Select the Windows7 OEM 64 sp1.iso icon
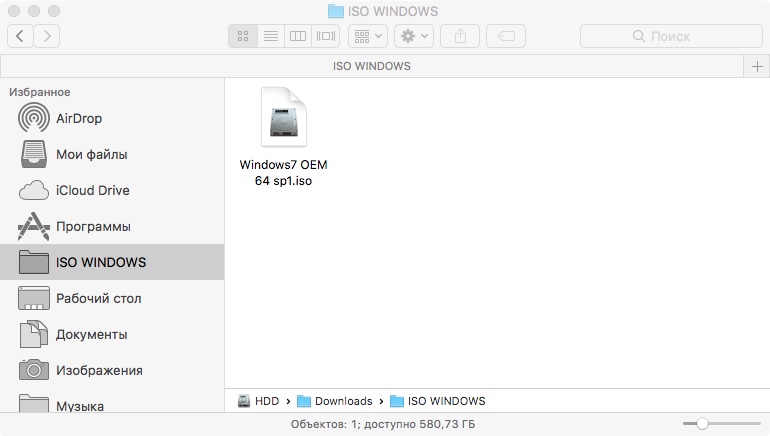Screen dimensions: 770x436 pos(284,117)
